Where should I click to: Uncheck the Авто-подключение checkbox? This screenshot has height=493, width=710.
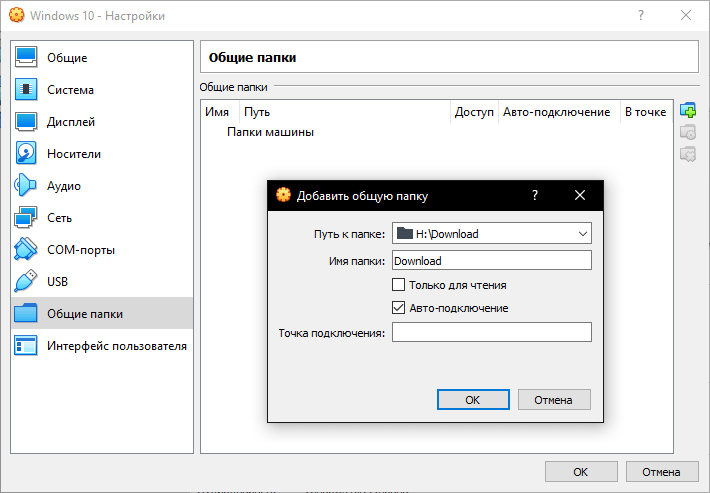(398, 308)
